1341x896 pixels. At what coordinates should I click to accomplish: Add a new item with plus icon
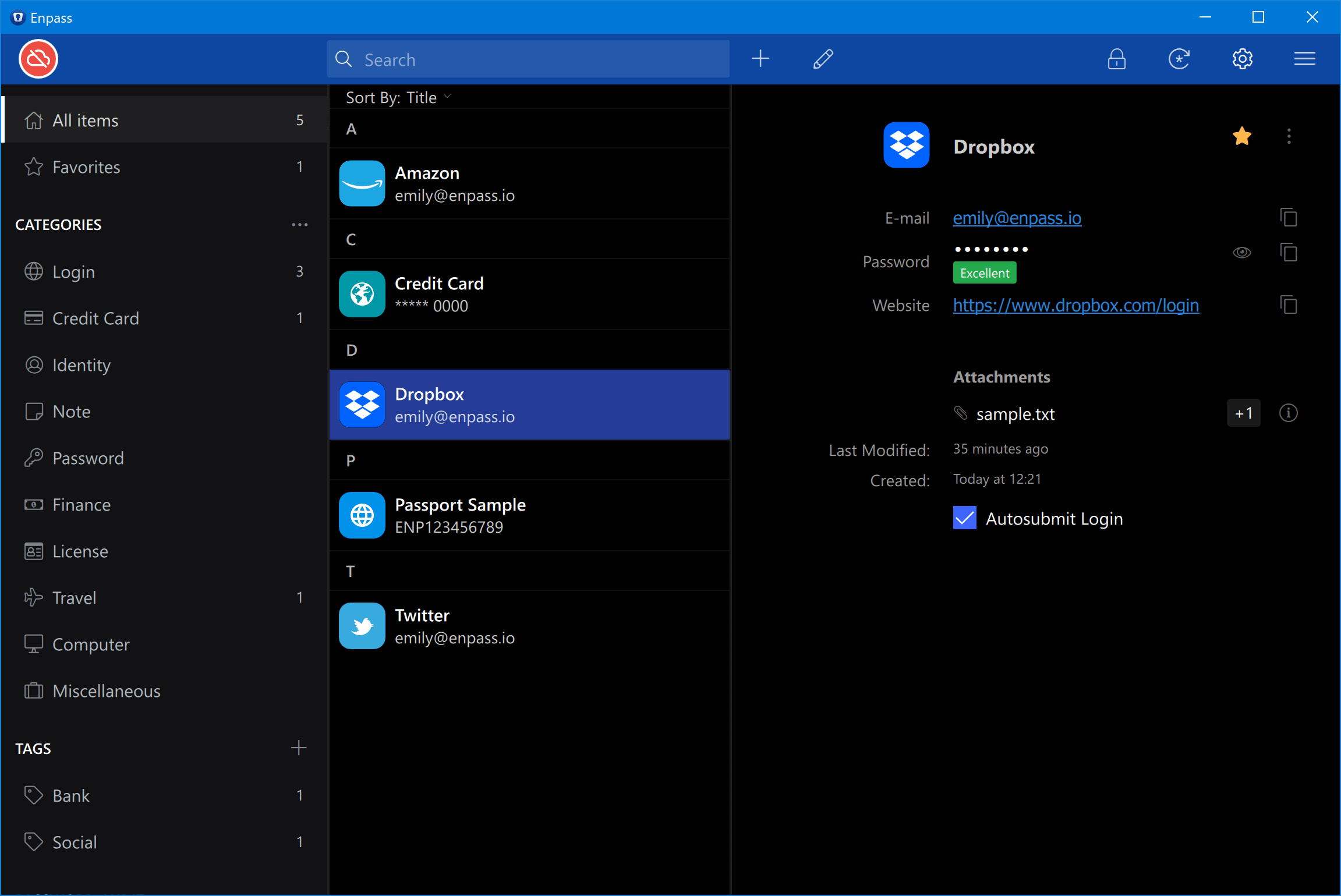click(760, 59)
